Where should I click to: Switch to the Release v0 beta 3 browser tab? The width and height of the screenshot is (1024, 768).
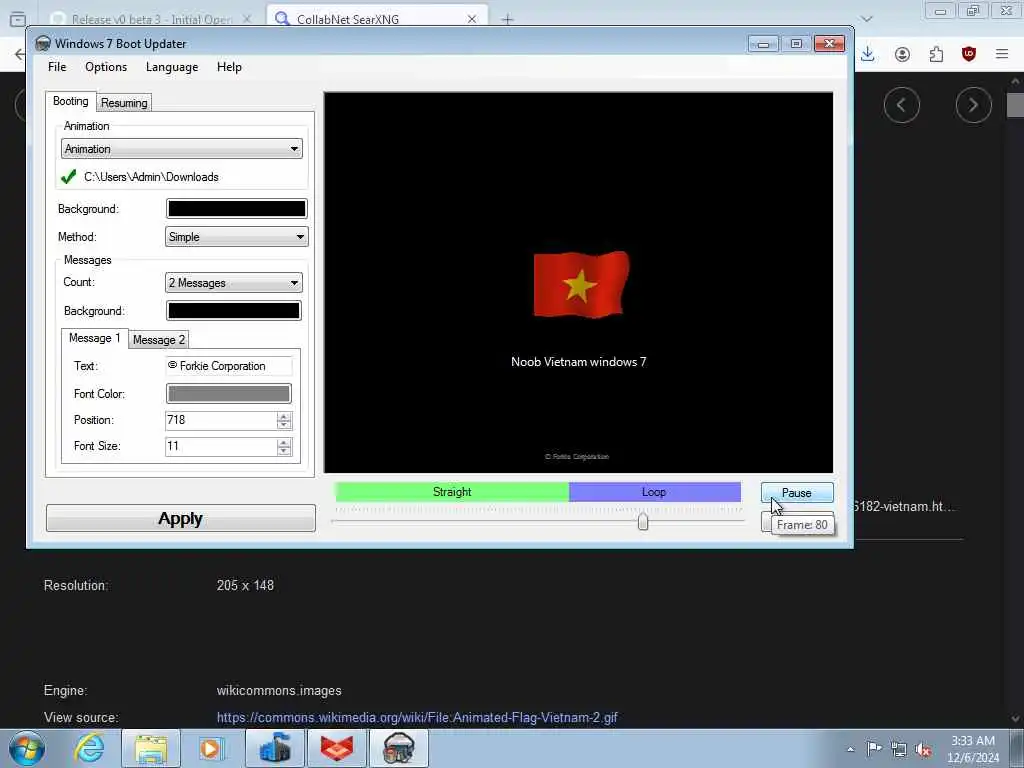click(x=151, y=19)
